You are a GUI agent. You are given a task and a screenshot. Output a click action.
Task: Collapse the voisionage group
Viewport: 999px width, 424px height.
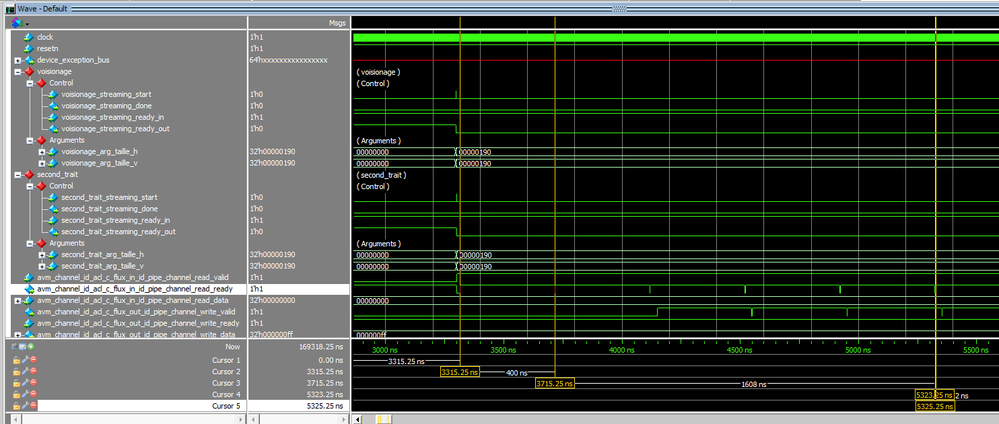(x=17, y=71)
